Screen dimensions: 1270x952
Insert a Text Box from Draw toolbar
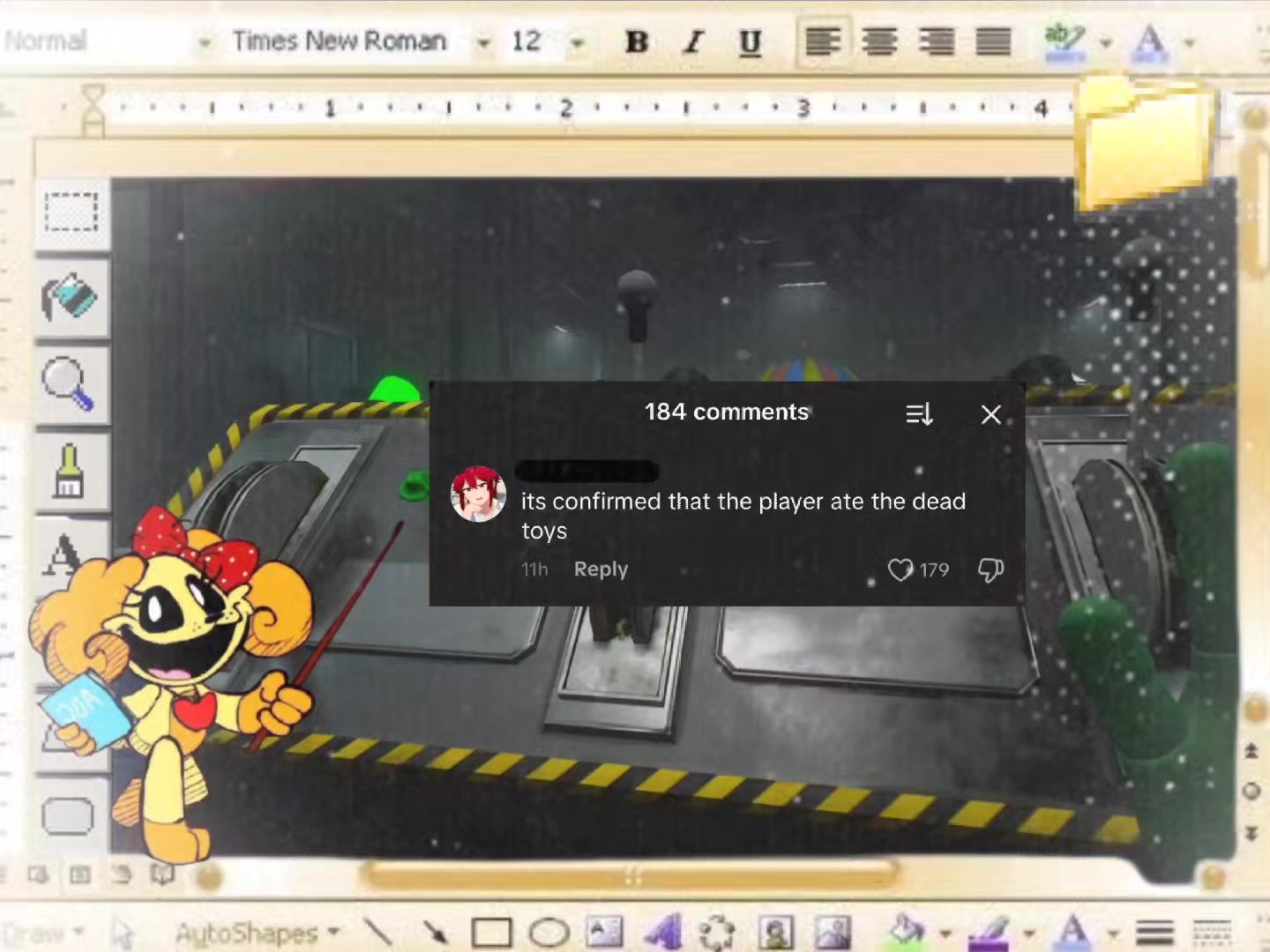click(605, 932)
